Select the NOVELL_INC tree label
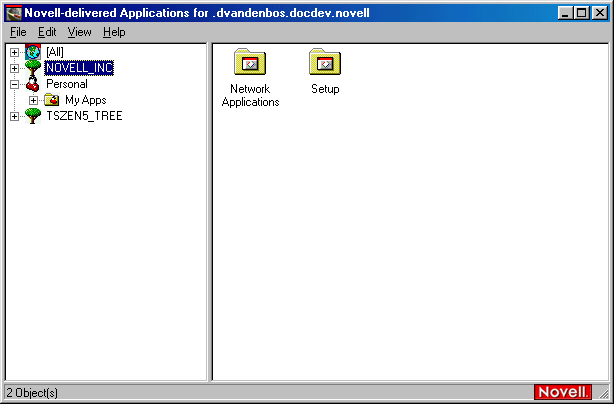This screenshot has width=614, height=404. (79, 68)
